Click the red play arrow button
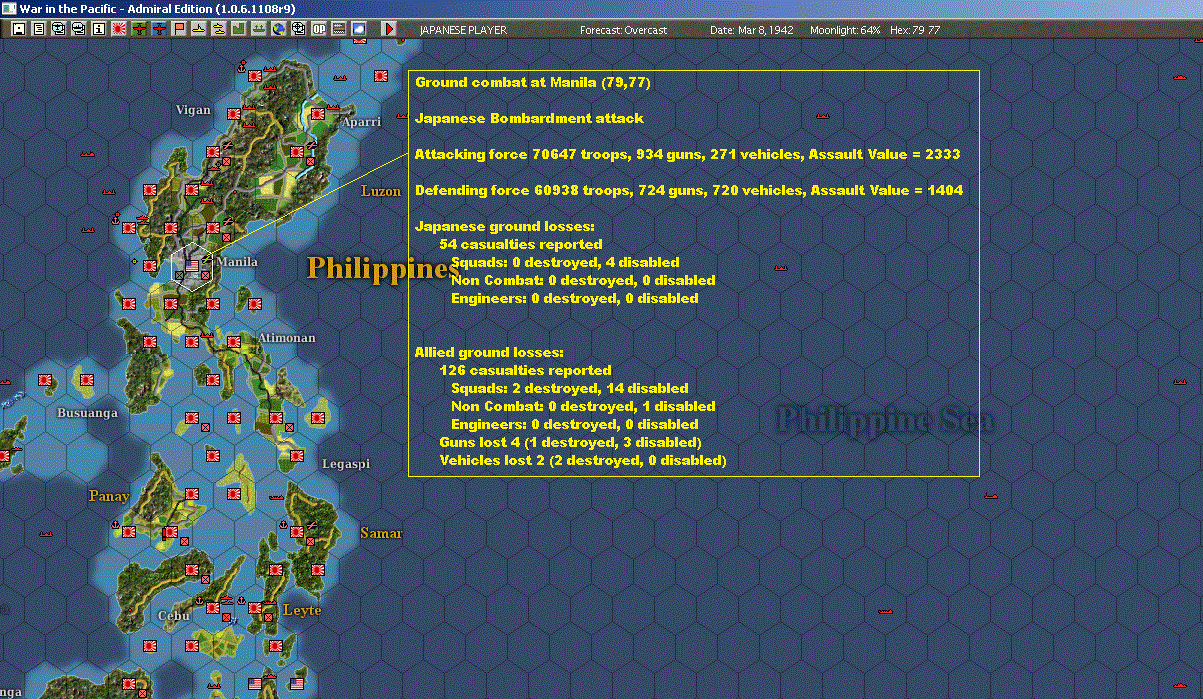 389,29
